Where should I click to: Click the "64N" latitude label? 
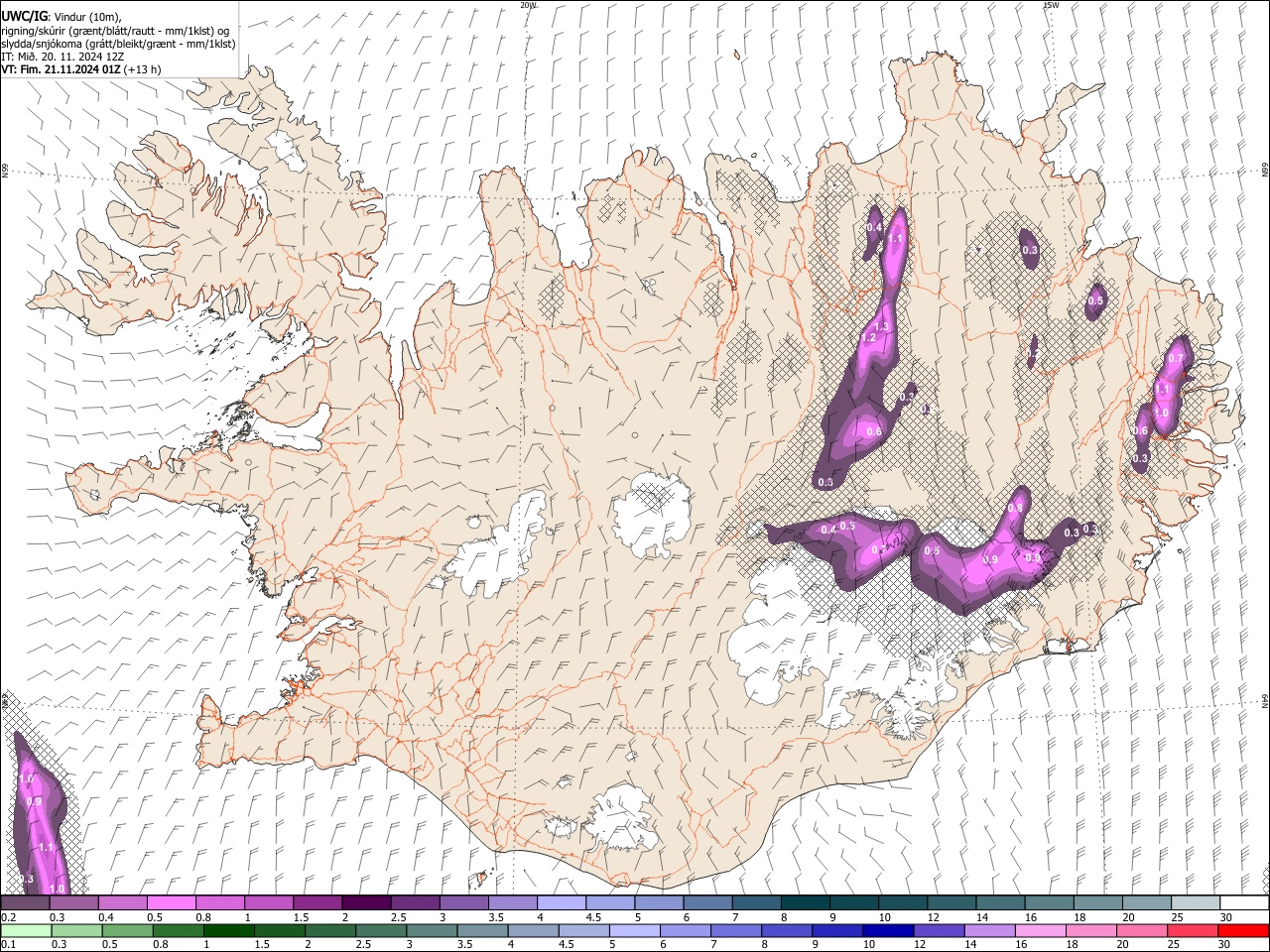coord(1265,700)
